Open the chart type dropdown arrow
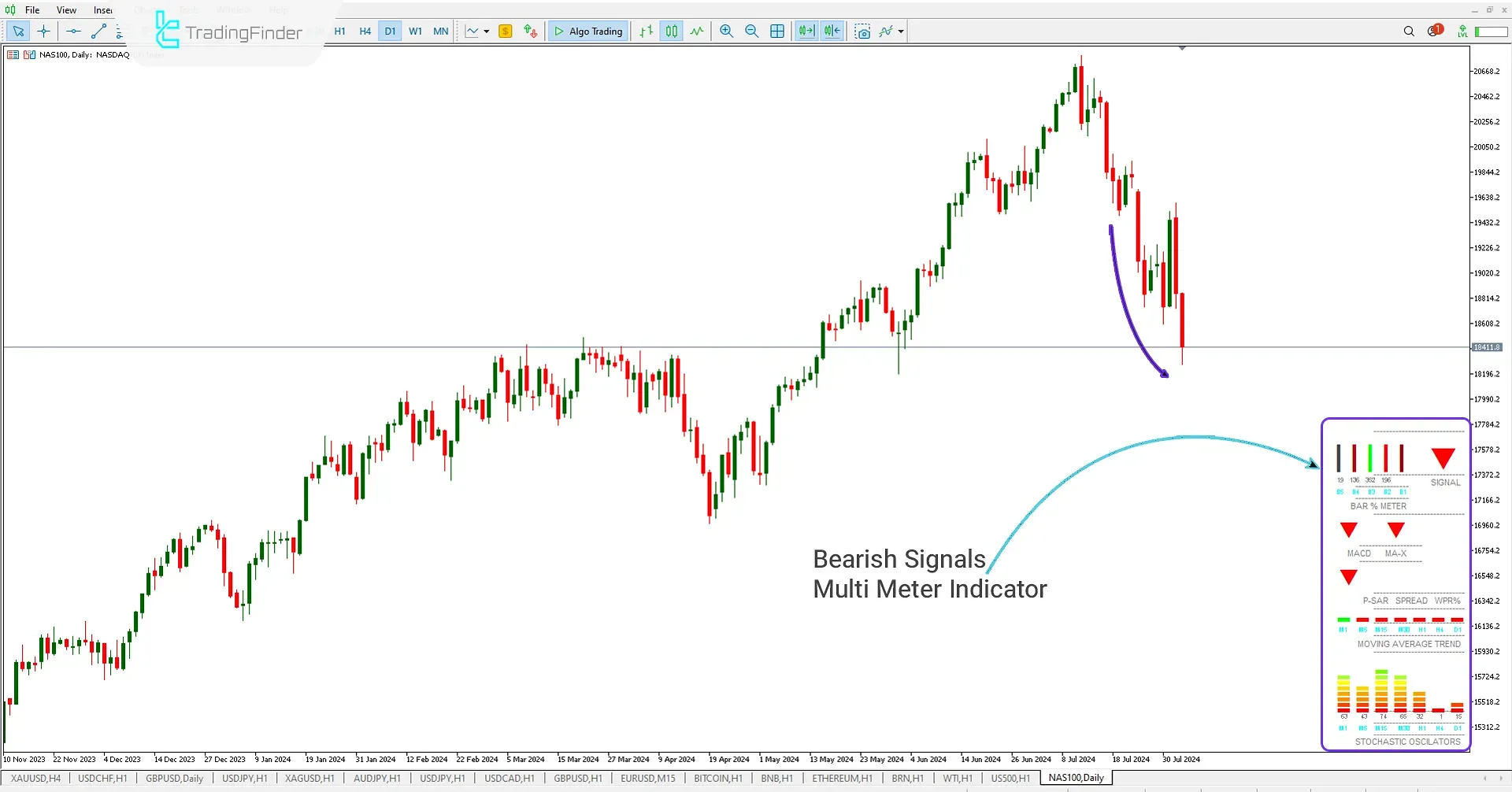The width and height of the screenshot is (1512, 792). click(487, 31)
